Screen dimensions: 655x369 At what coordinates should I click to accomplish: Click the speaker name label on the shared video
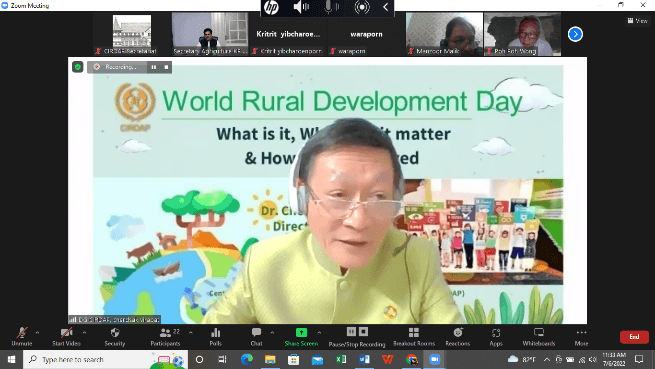pos(114,320)
